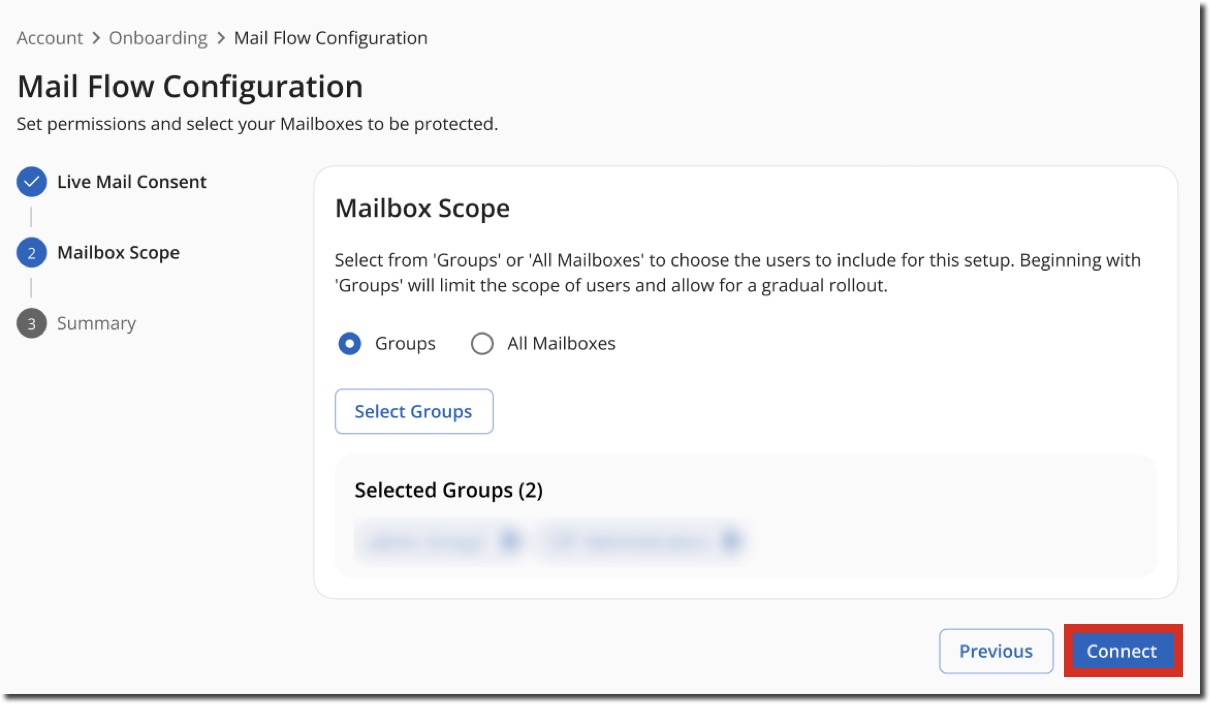Navigate to Account breadcrumb
The width and height of the screenshot is (1210, 704).
click(49, 37)
